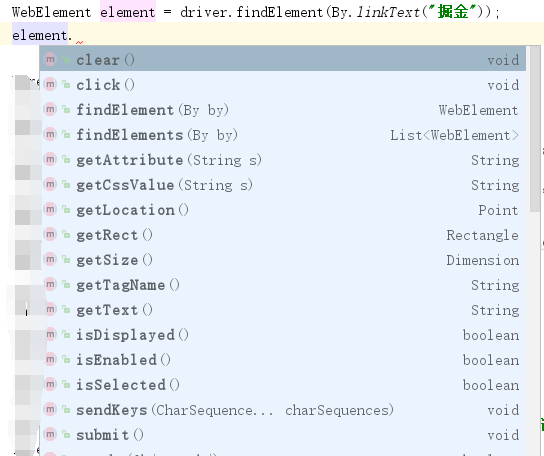Click the method icon beside getTagName

point(50,284)
